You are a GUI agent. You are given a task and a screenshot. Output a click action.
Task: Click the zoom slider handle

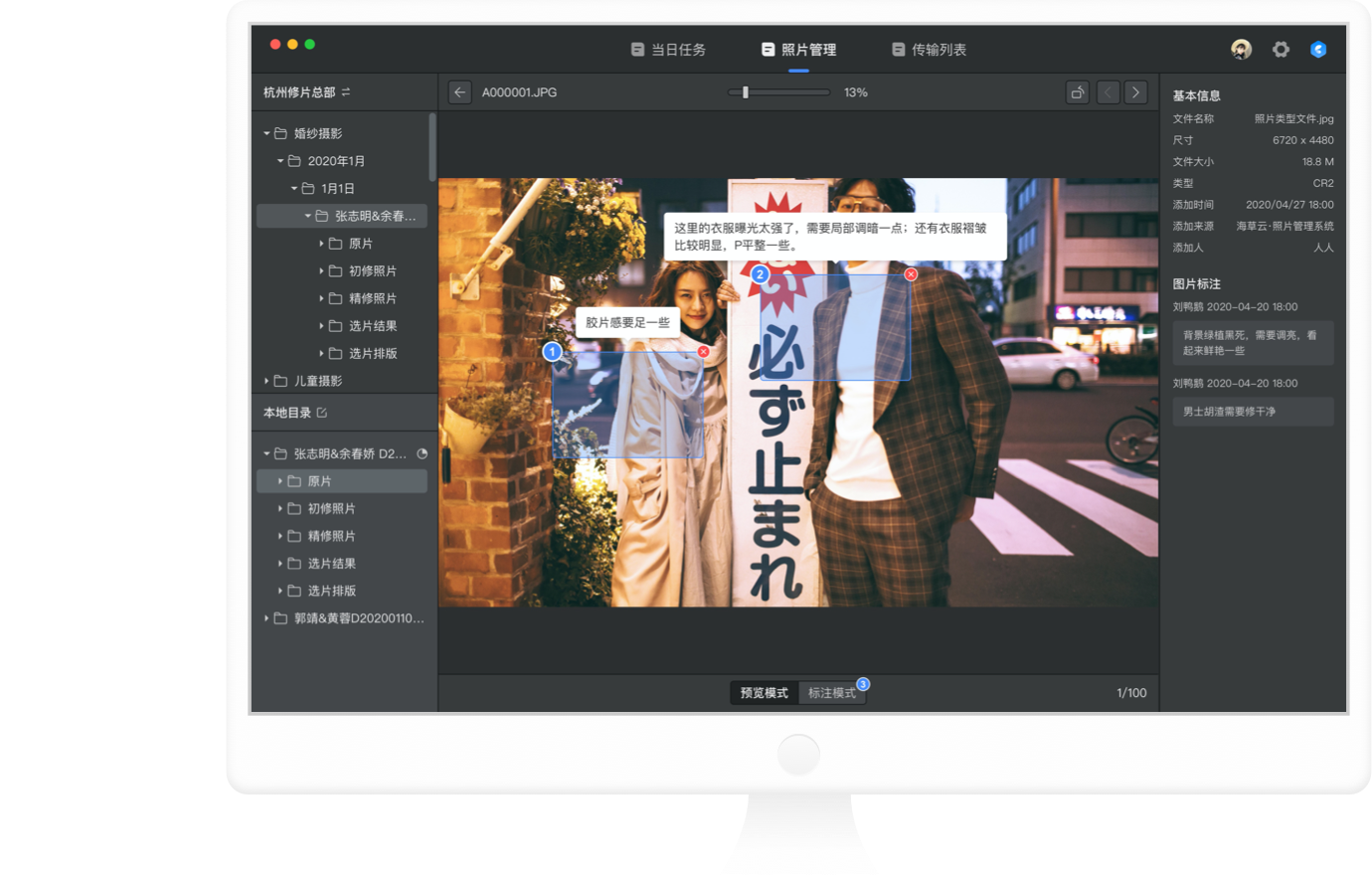click(746, 92)
